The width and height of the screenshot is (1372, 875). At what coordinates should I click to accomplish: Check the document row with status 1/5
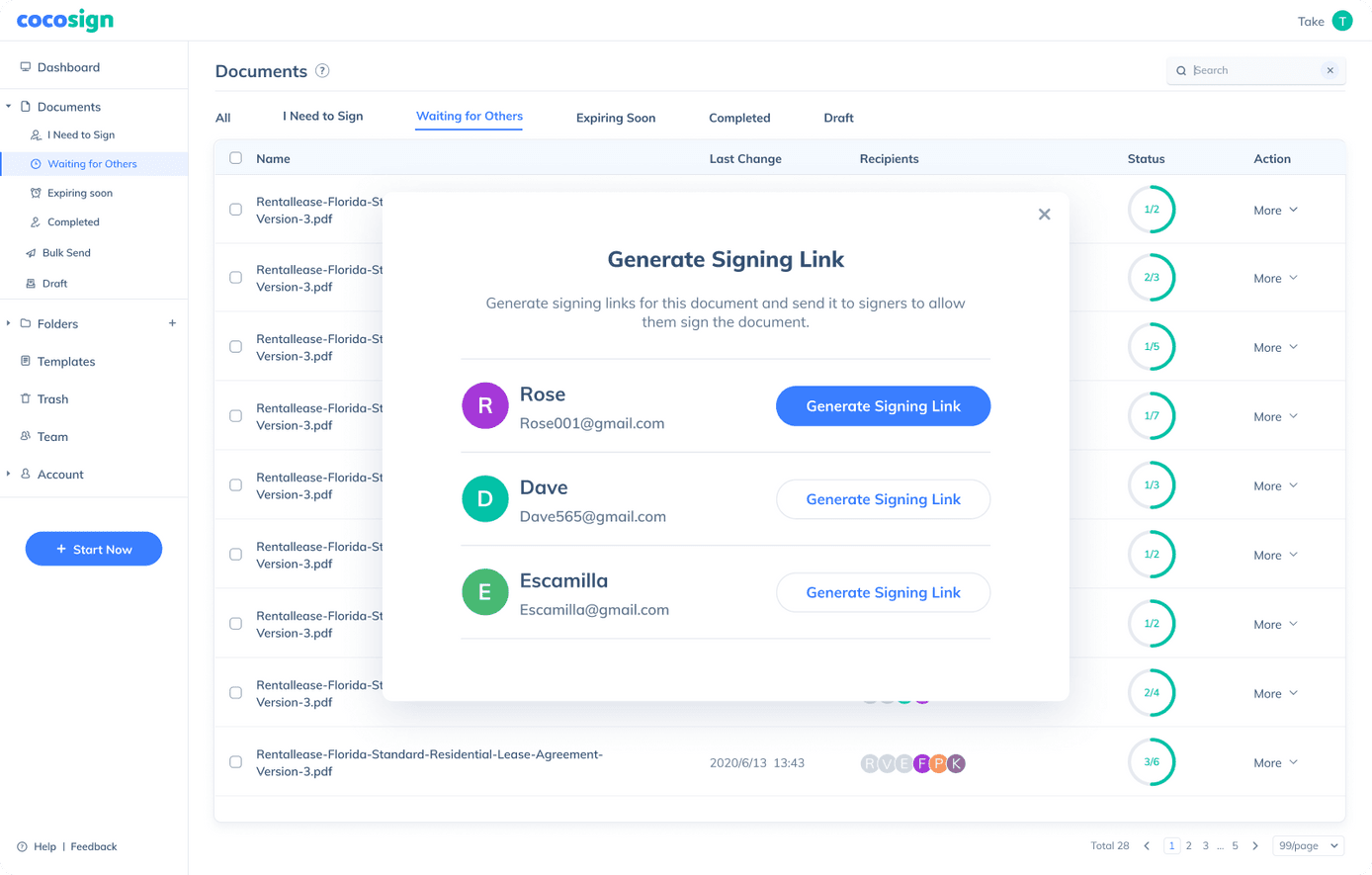pos(235,347)
